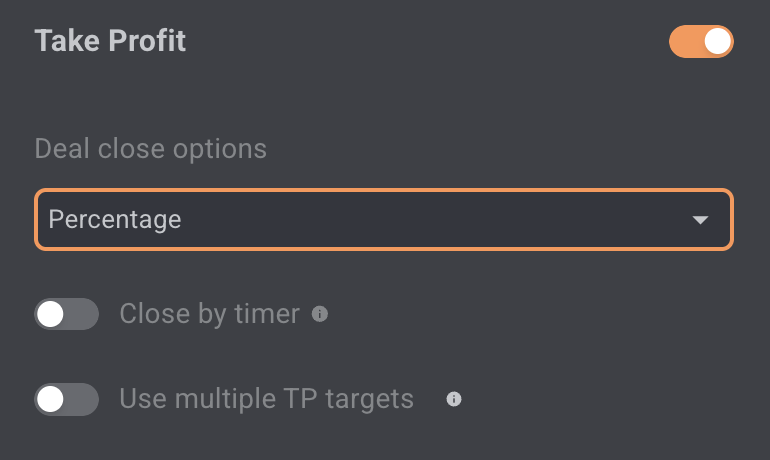Show the Close by timer tooltip icon
The width and height of the screenshot is (770, 460).
tap(320, 314)
